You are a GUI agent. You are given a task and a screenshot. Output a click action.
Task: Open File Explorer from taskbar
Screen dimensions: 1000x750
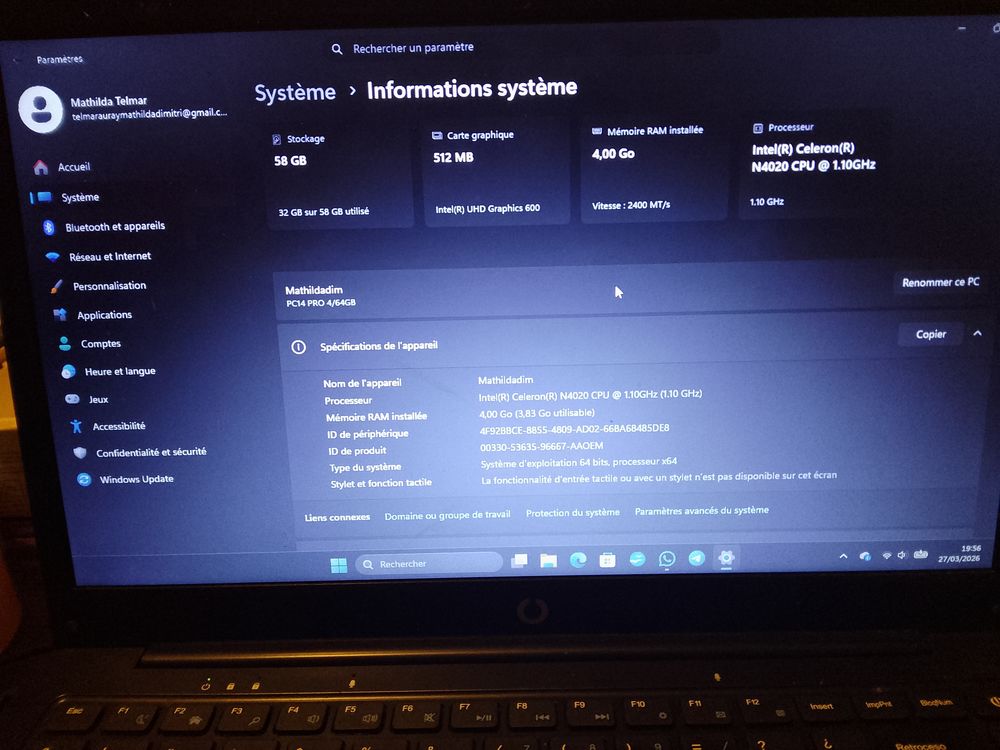click(548, 561)
